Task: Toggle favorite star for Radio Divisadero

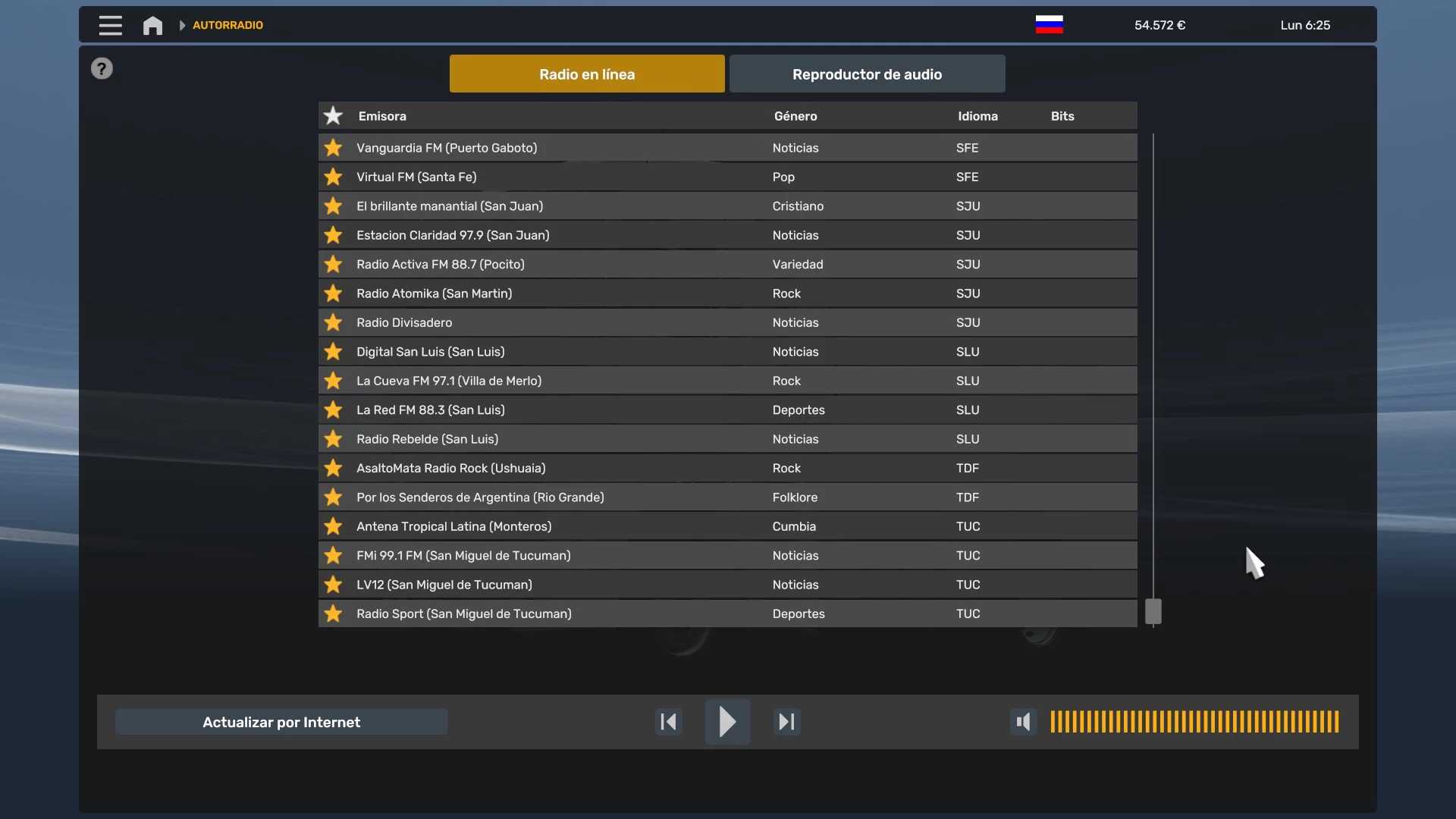Action: click(x=333, y=322)
